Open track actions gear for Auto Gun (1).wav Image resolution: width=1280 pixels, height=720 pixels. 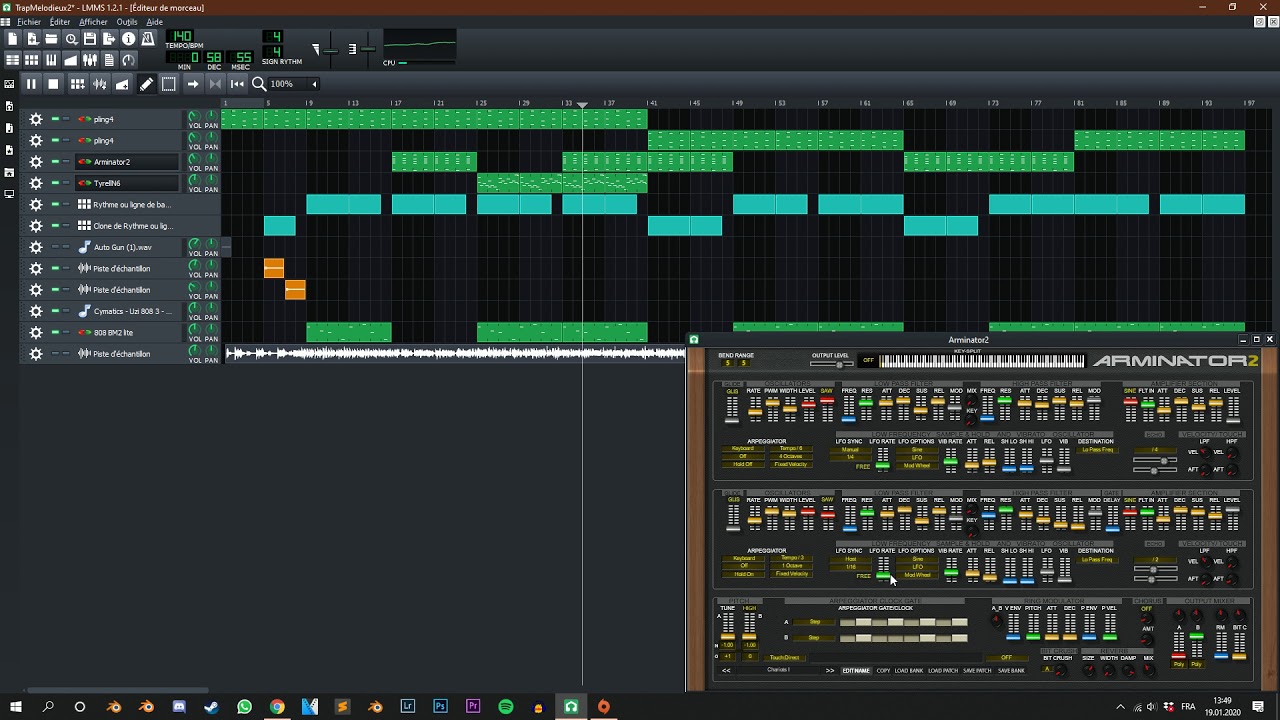36,247
